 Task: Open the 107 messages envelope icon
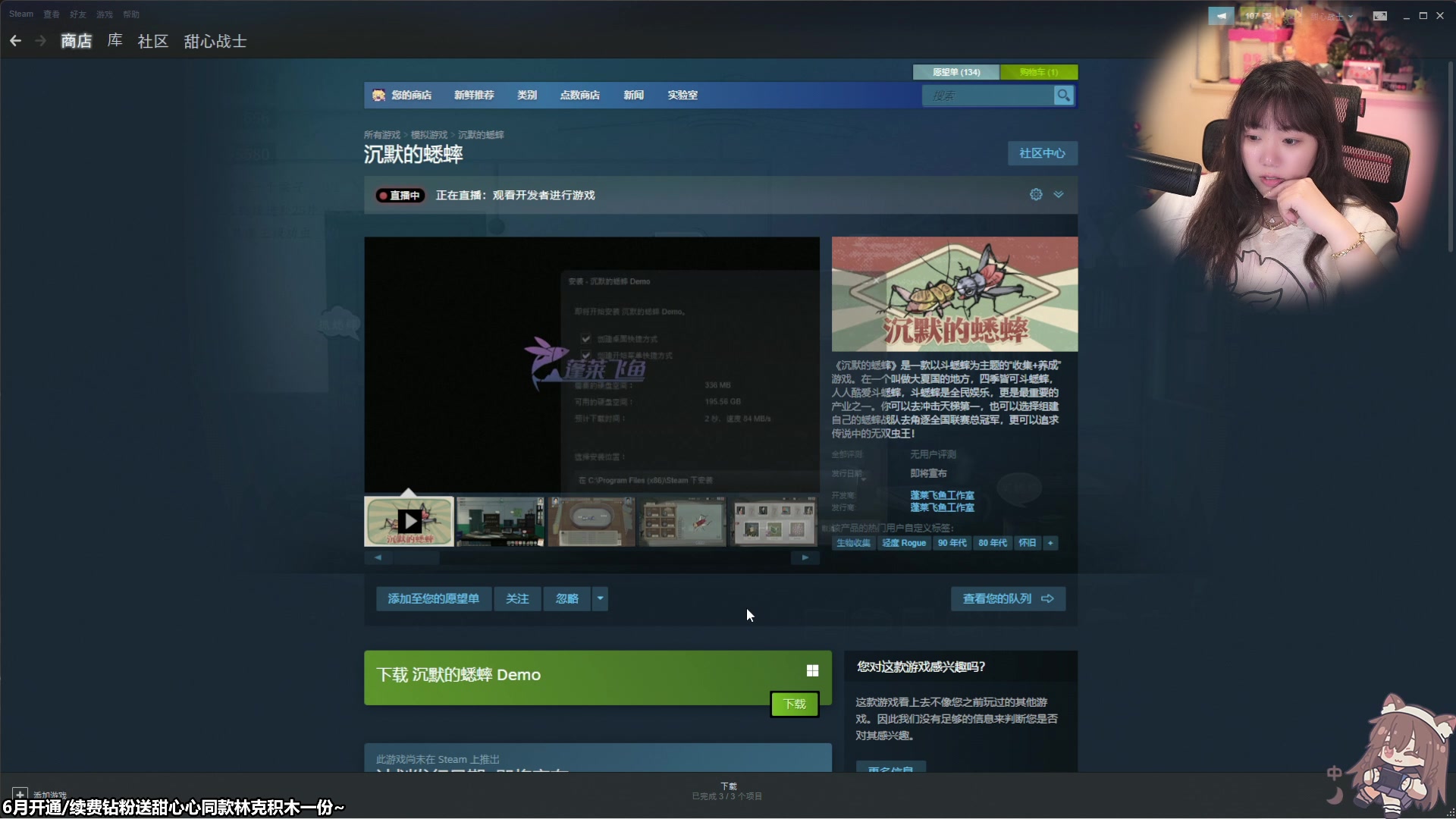(x=1258, y=15)
